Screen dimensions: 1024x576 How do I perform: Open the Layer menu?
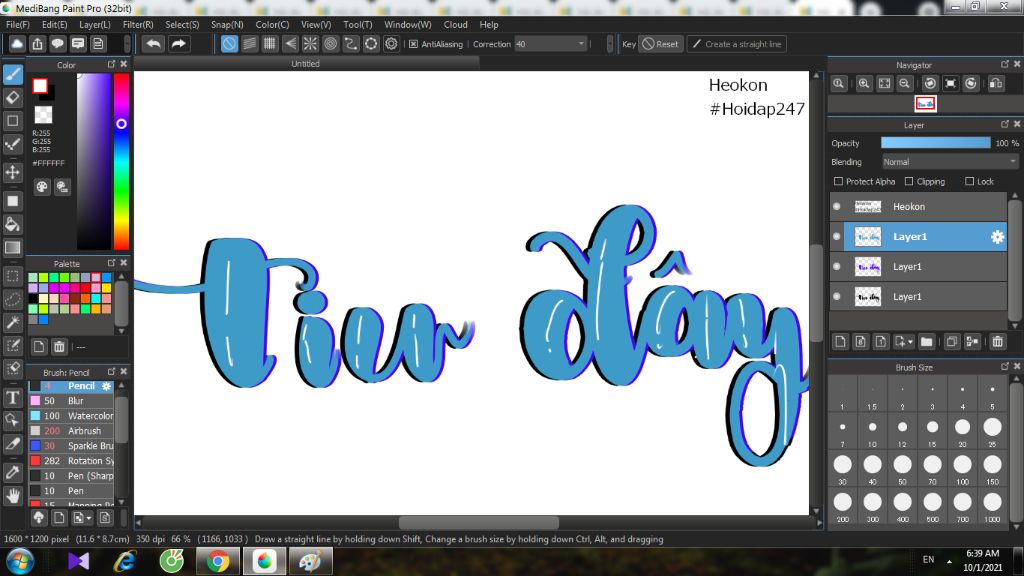click(95, 25)
